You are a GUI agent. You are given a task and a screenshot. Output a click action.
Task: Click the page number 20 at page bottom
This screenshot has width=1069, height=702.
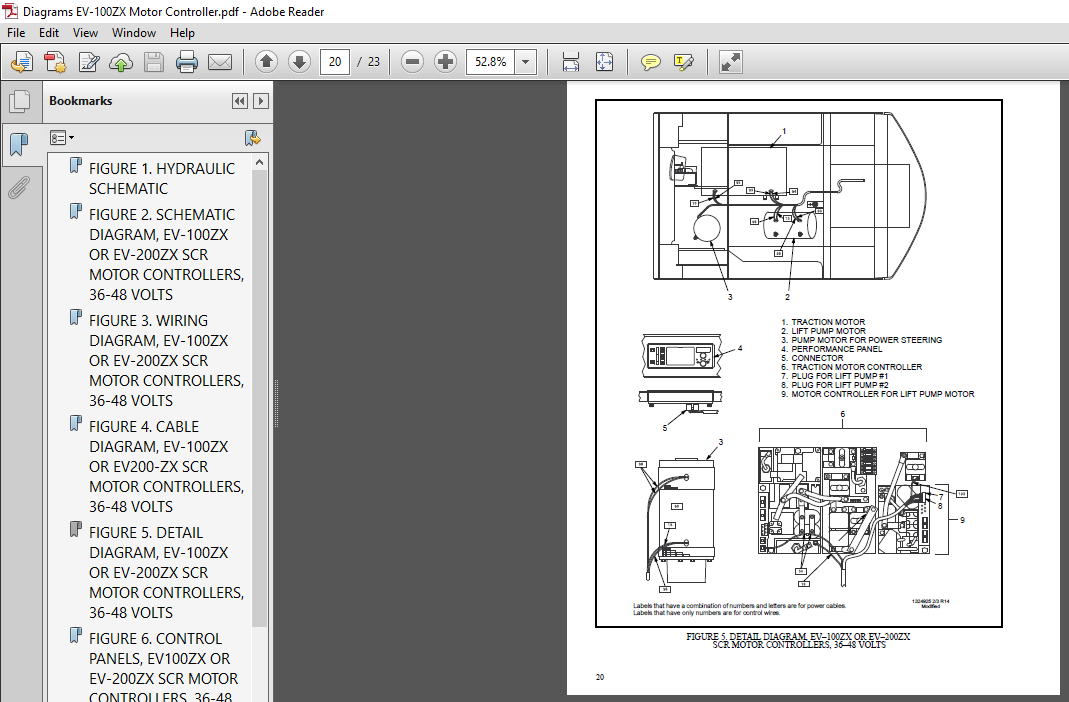coord(600,677)
